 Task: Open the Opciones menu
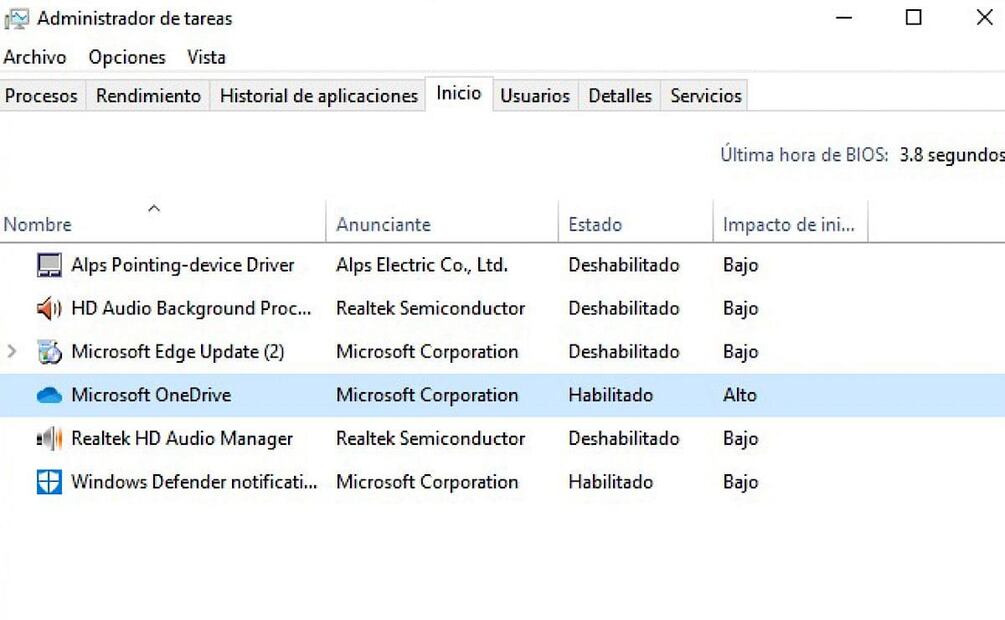click(127, 57)
